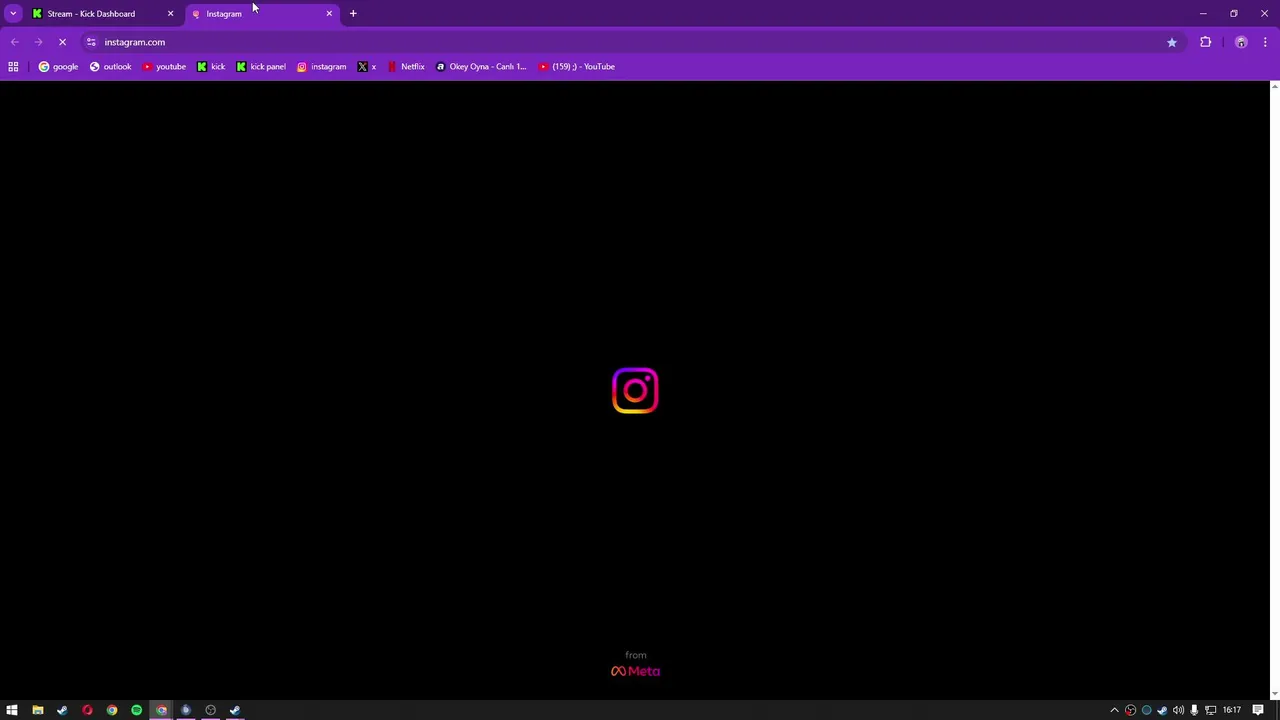Image resolution: width=1280 pixels, height=720 pixels.
Task: Open the notification center icon
Action: pyautogui.click(x=1259, y=710)
